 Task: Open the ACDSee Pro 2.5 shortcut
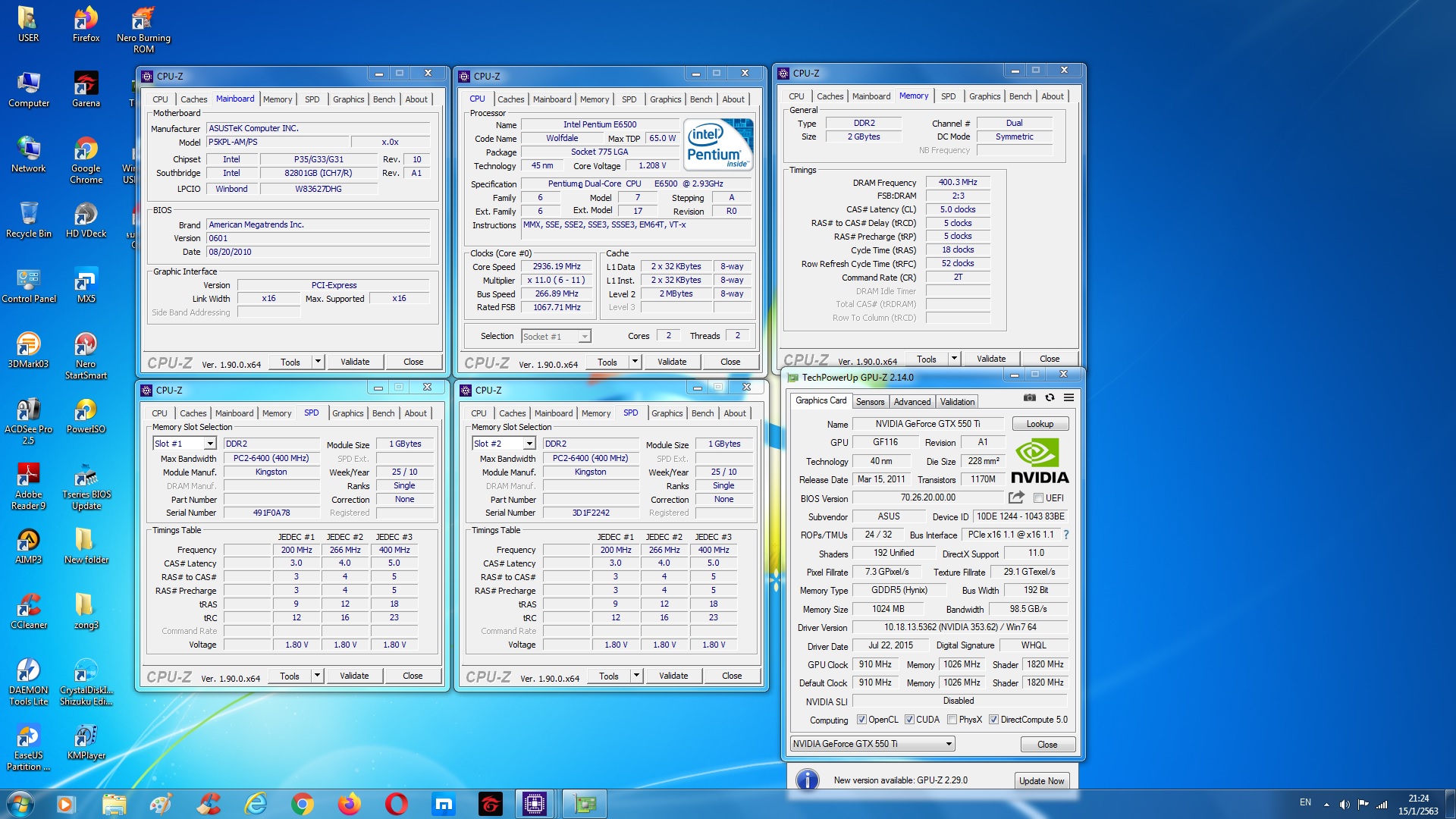click(29, 422)
